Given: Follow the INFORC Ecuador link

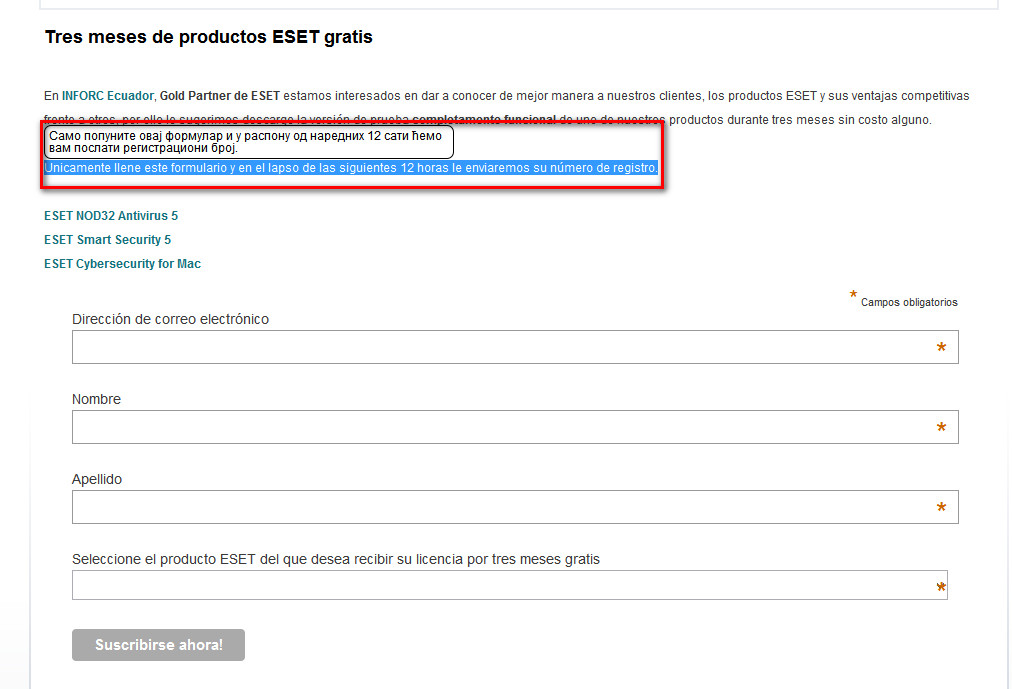Looking at the screenshot, I should pyautogui.click(x=108, y=96).
